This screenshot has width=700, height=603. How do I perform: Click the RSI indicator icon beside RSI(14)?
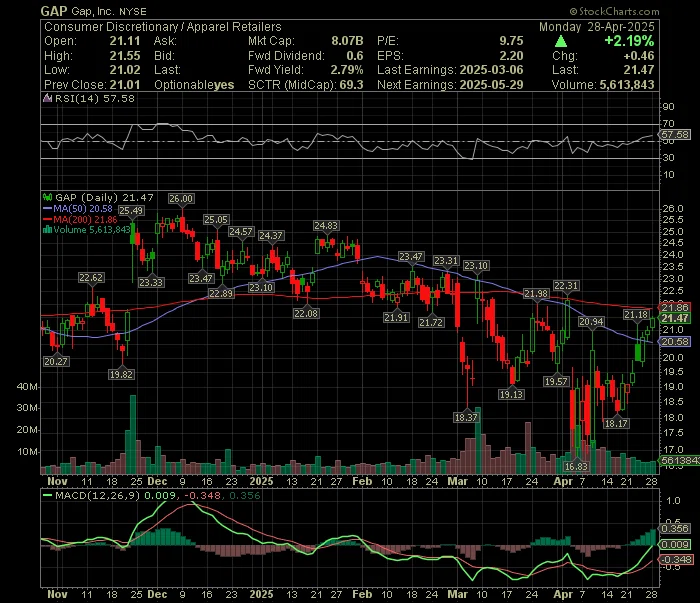pyautogui.click(x=47, y=98)
